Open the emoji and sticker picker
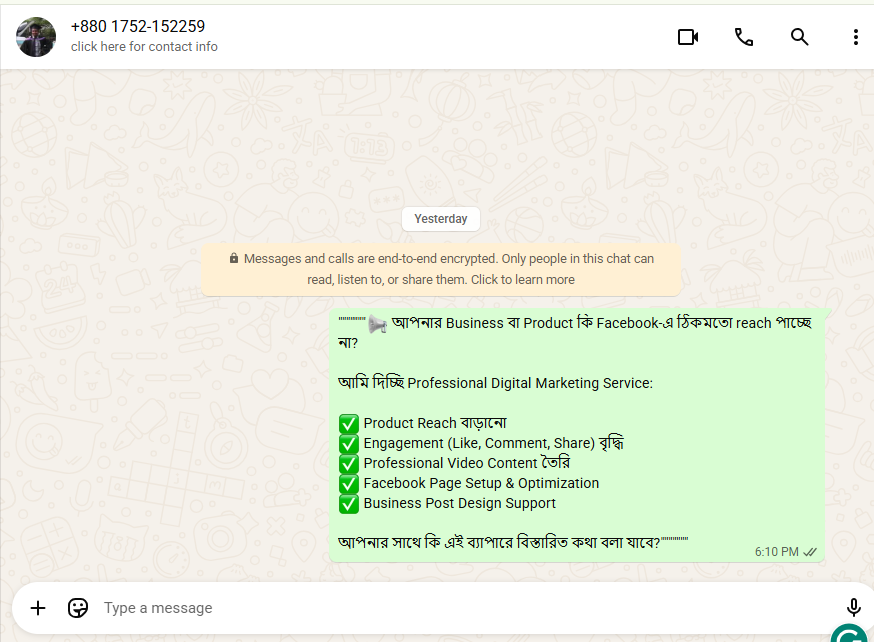This screenshot has width=874, height=642. (x=78, y=608)
